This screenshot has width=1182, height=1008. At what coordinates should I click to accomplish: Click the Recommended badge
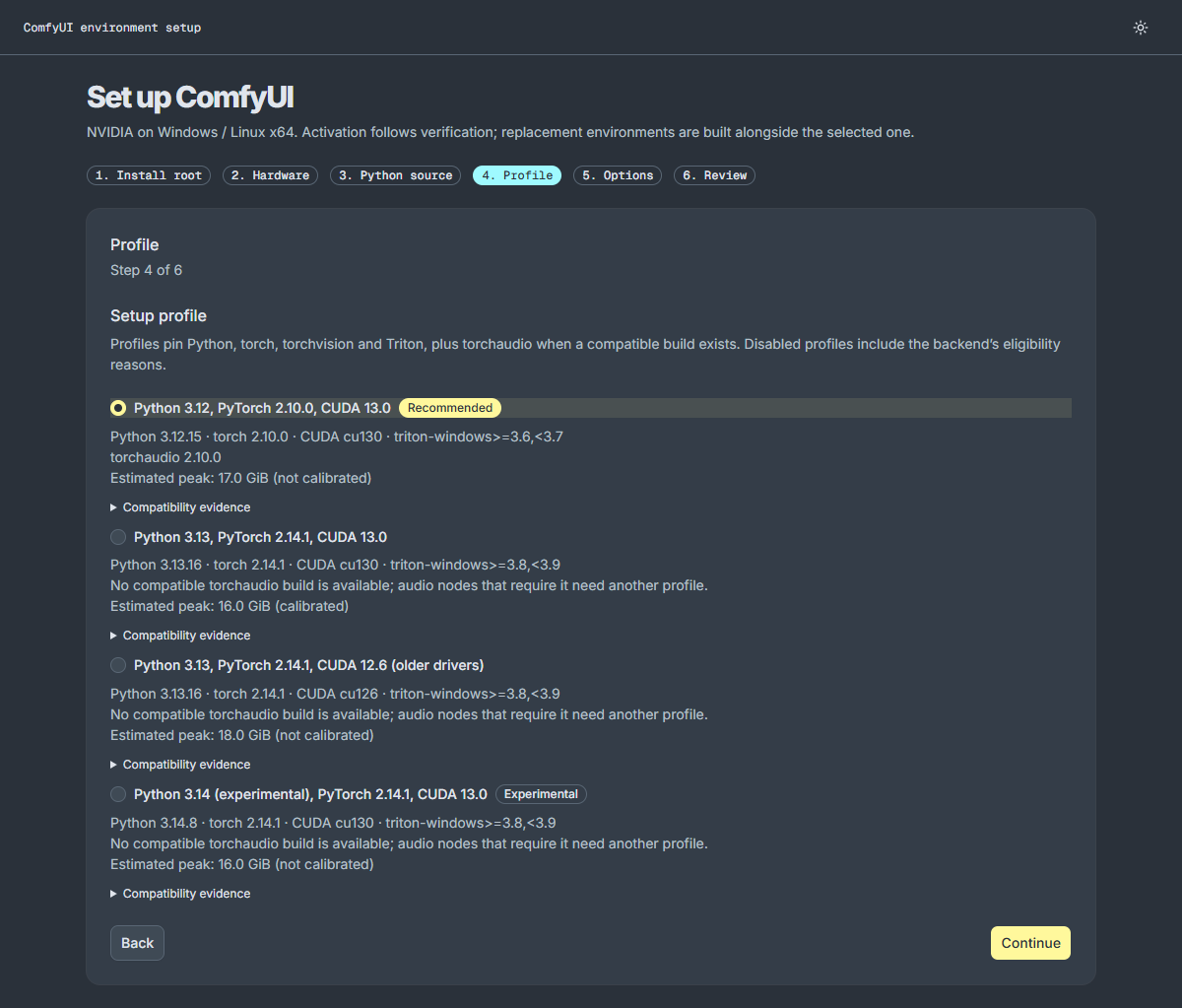tap(450, 408)
